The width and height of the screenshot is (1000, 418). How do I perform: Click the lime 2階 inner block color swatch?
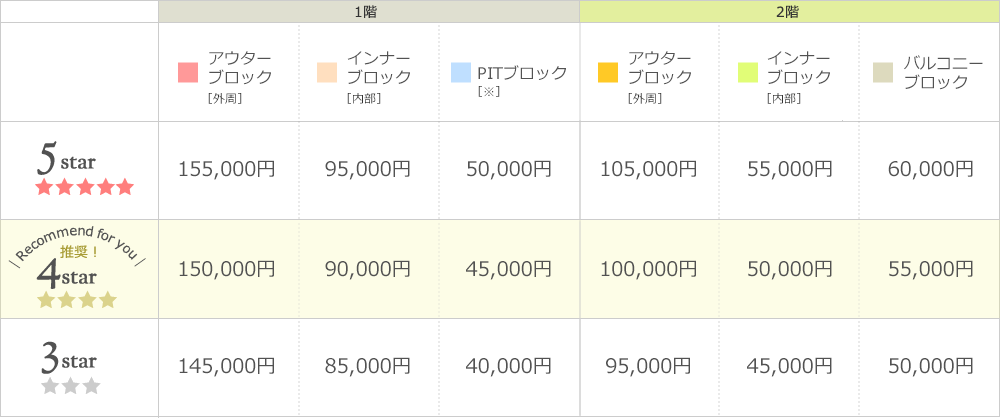coord(748,73)
